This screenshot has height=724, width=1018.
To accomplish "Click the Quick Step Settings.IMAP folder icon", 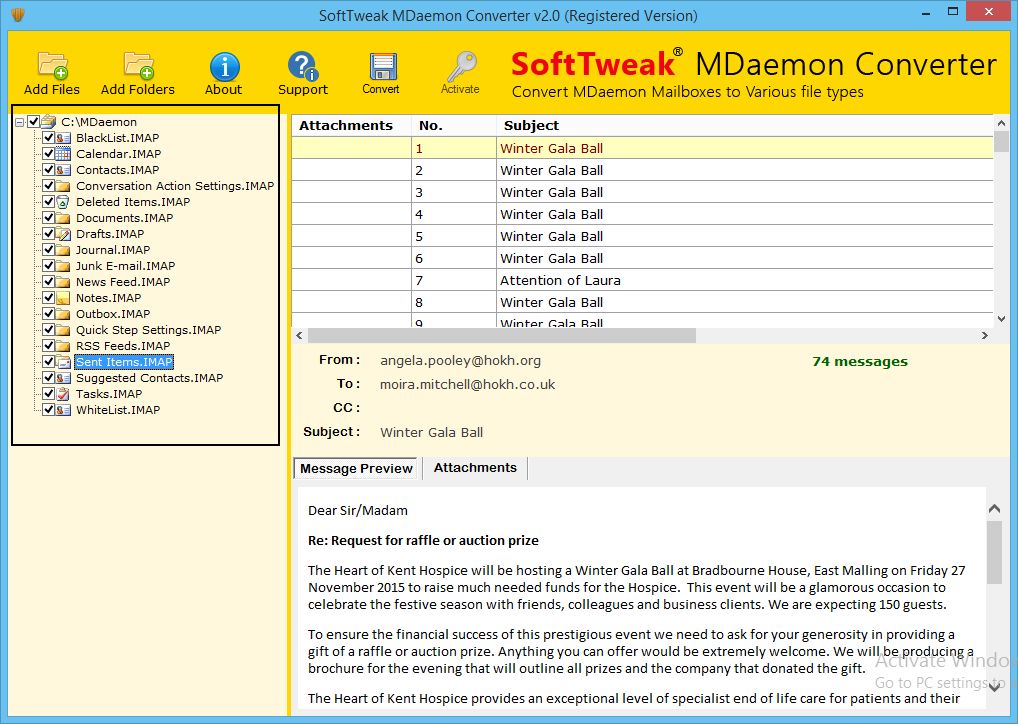I will click(x=63, y=330).
